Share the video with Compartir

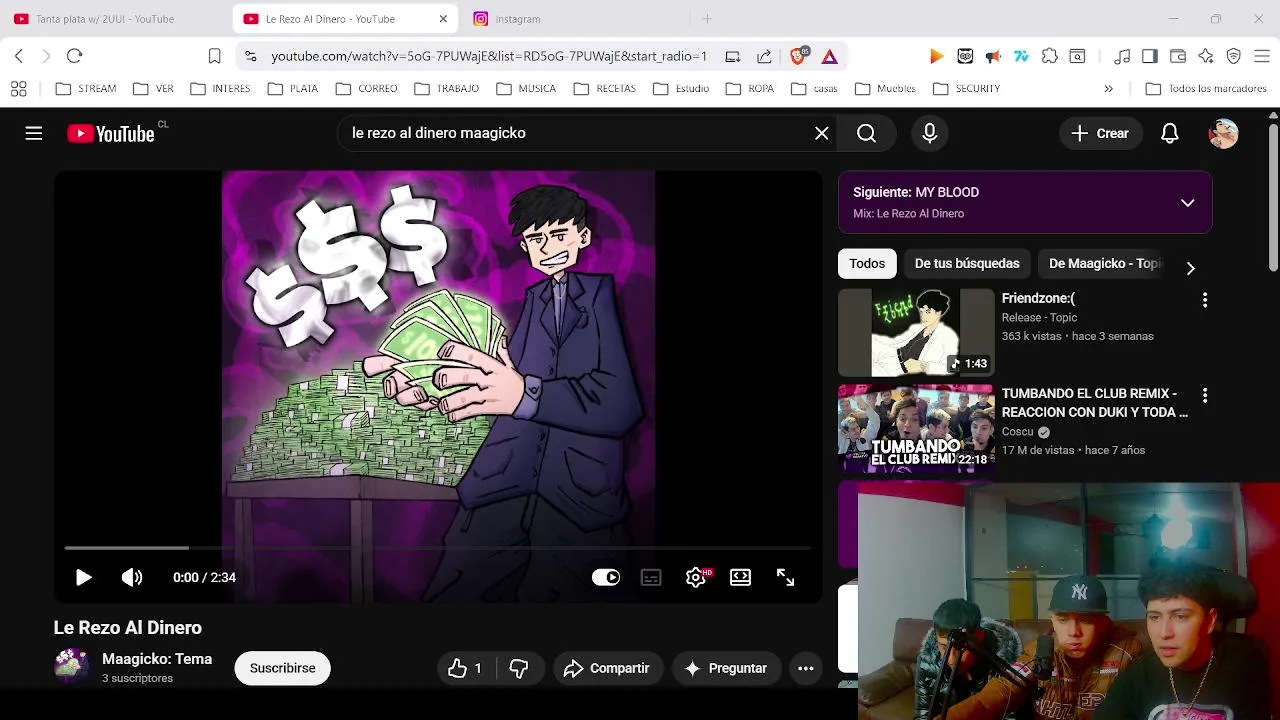(607, 668)
